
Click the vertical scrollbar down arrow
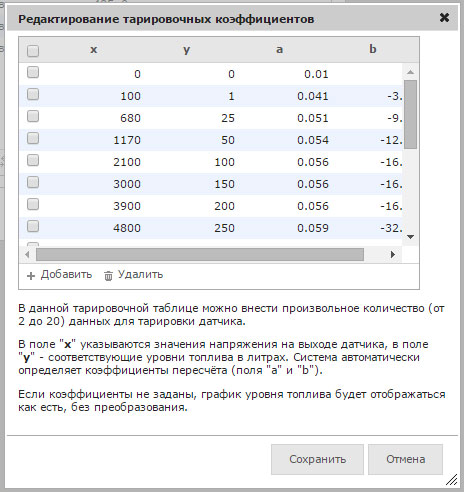411,237
